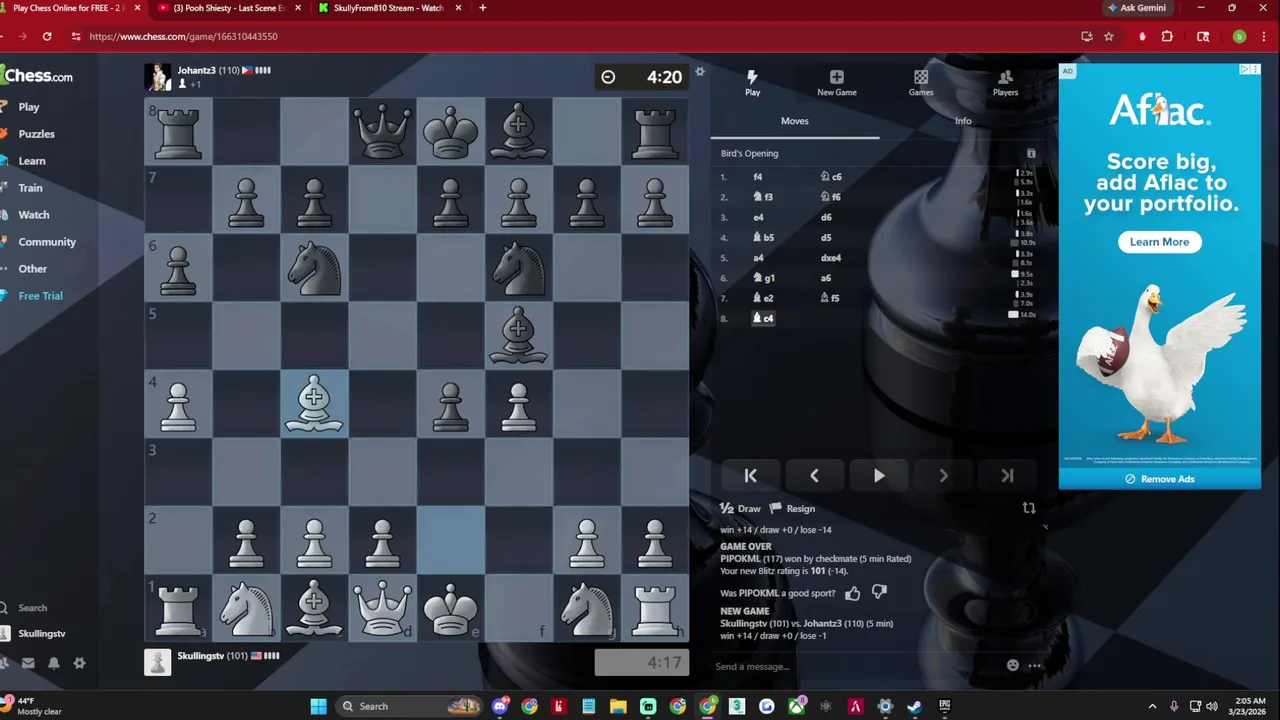Screen dimensions: 1280x720
Task: Select move Bb5 in move list
Action: pos(763,238)
